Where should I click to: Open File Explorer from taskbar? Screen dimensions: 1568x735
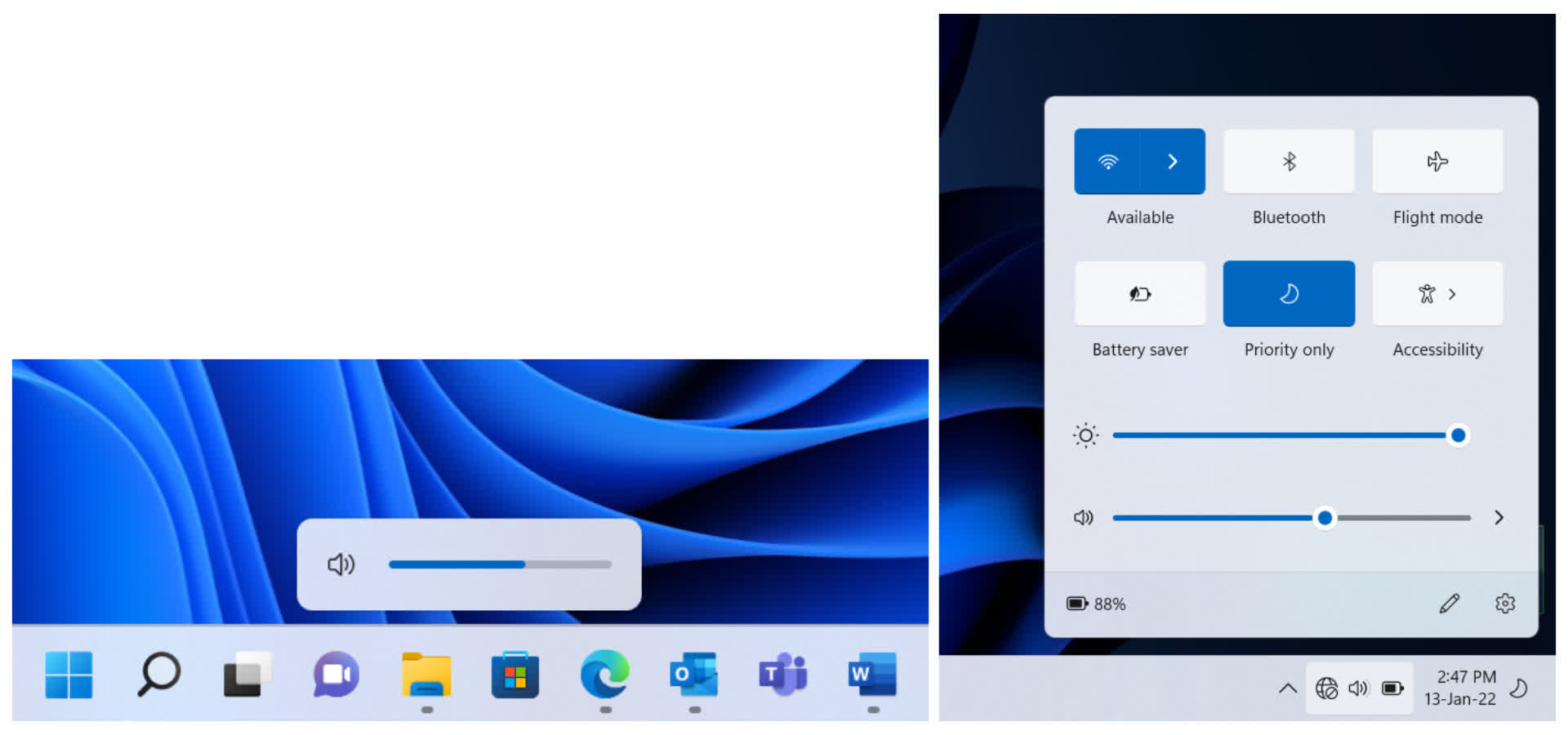click(426, 675)
